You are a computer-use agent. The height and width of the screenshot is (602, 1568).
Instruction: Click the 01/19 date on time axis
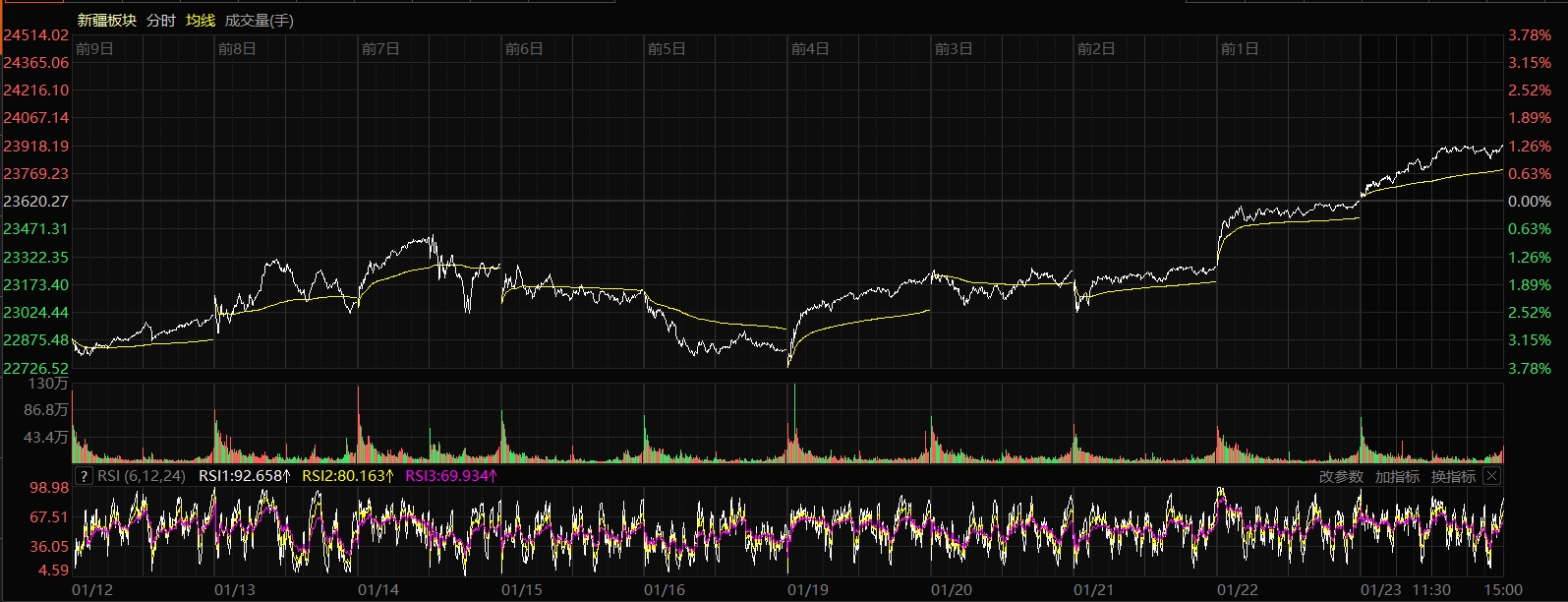coord(808,590)
